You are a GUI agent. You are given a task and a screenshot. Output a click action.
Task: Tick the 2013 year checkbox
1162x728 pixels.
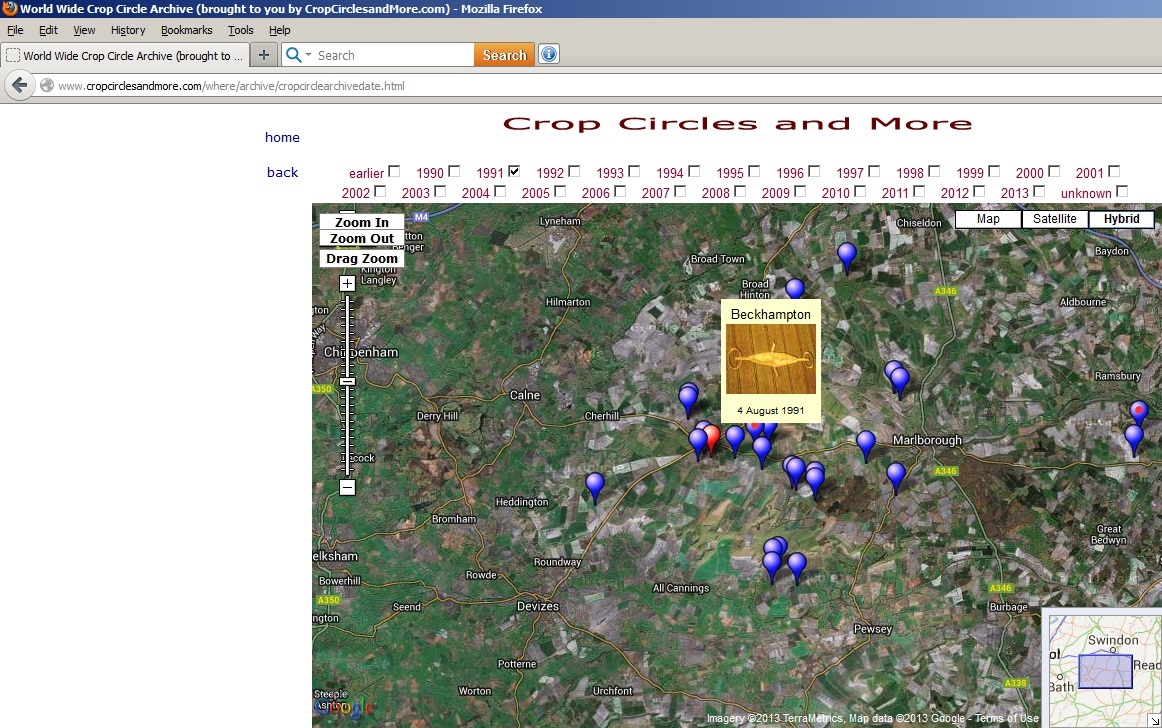point(1039,191)
